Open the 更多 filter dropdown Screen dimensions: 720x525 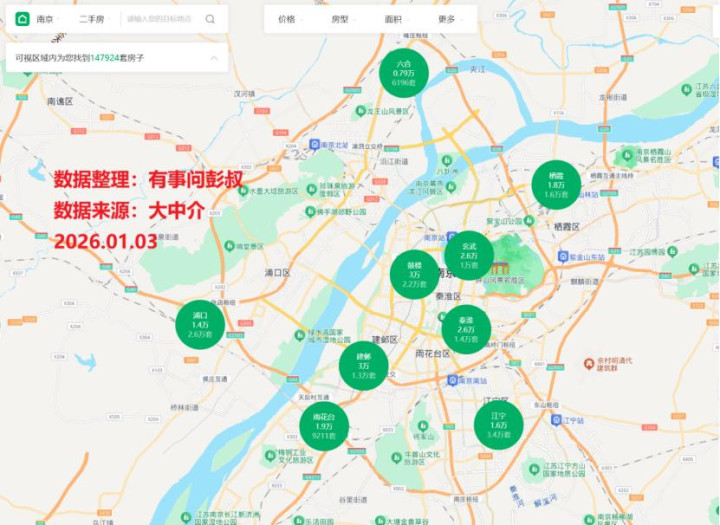click(x=450, y=19)
